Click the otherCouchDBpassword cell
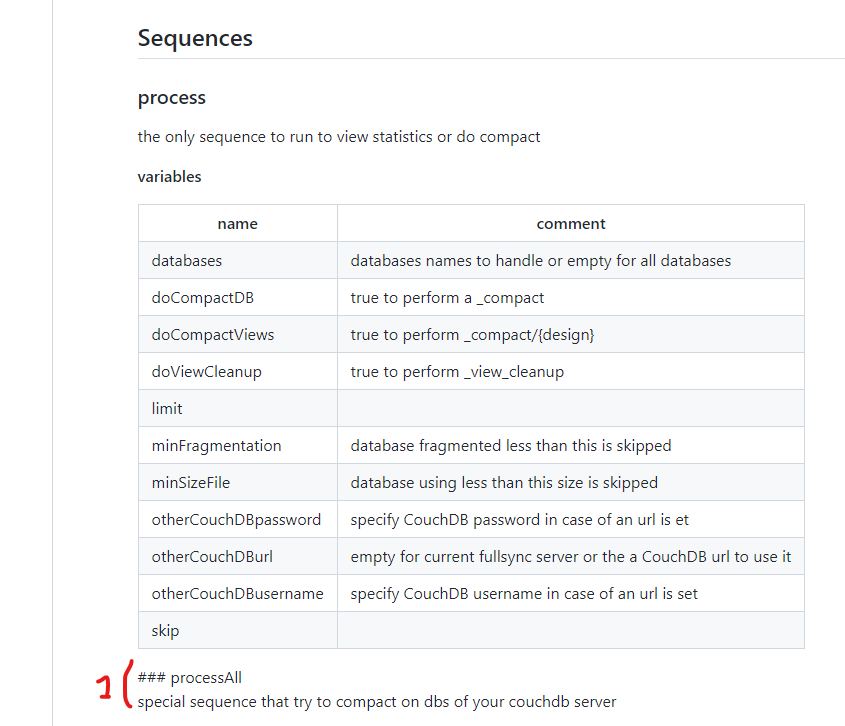 tap(236, 519)
